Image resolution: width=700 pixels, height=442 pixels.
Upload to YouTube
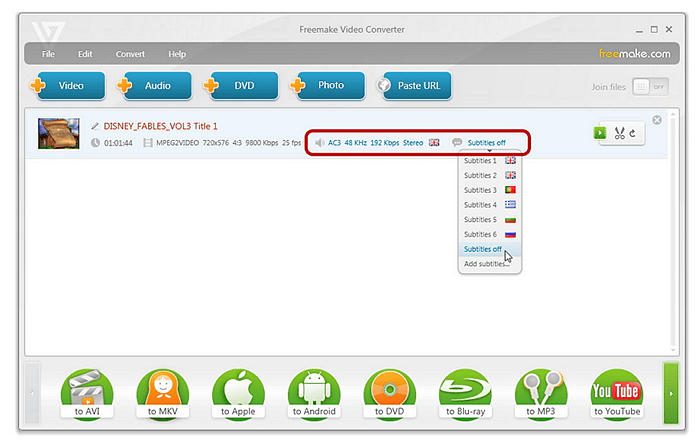tap(617, 394)
